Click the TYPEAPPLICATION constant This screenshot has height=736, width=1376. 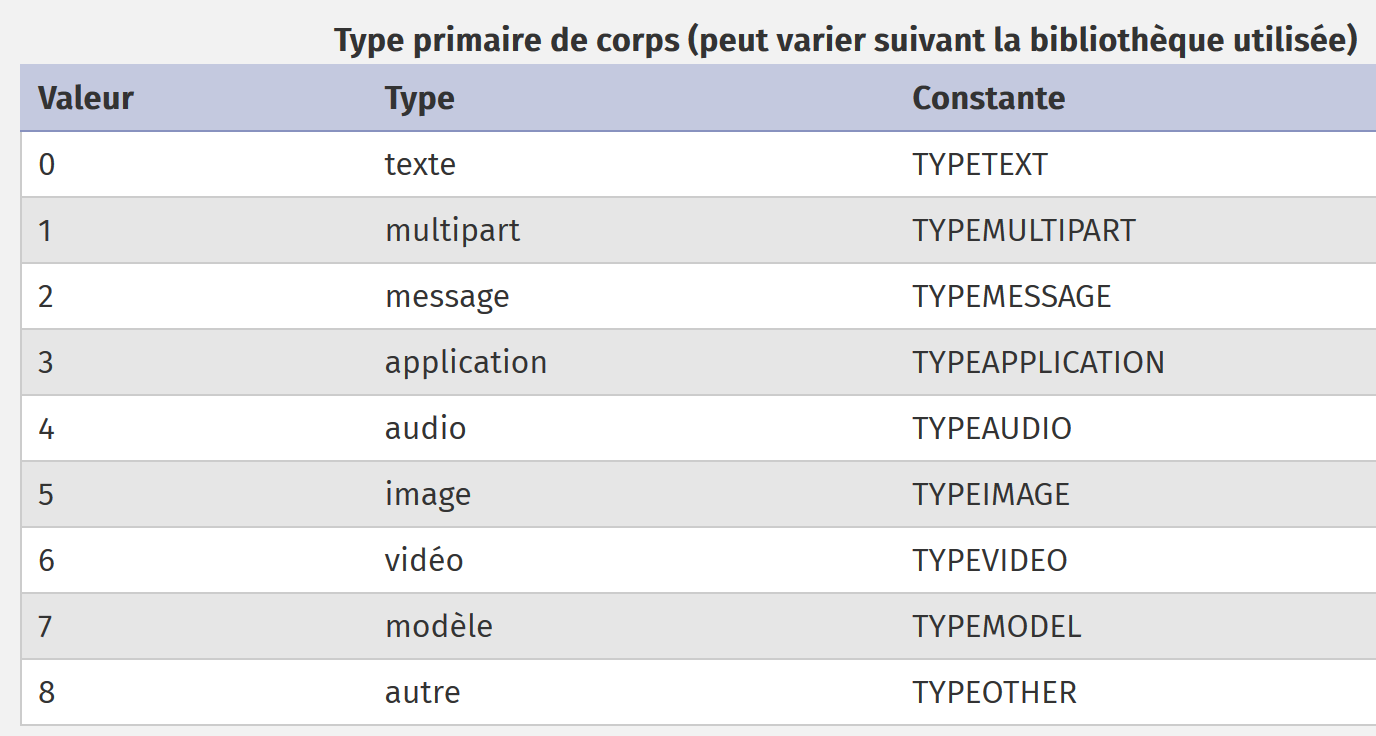pyautogui.click(x=1038, y=362)
